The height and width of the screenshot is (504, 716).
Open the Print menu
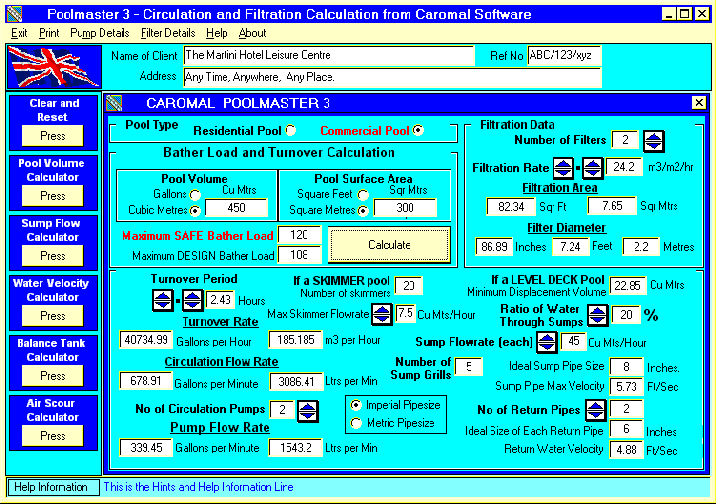click(49, 33)
